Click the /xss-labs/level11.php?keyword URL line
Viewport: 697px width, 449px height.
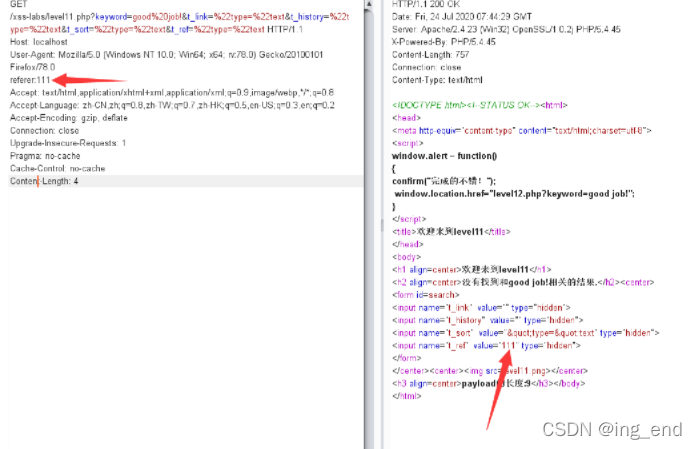point(180,17)
